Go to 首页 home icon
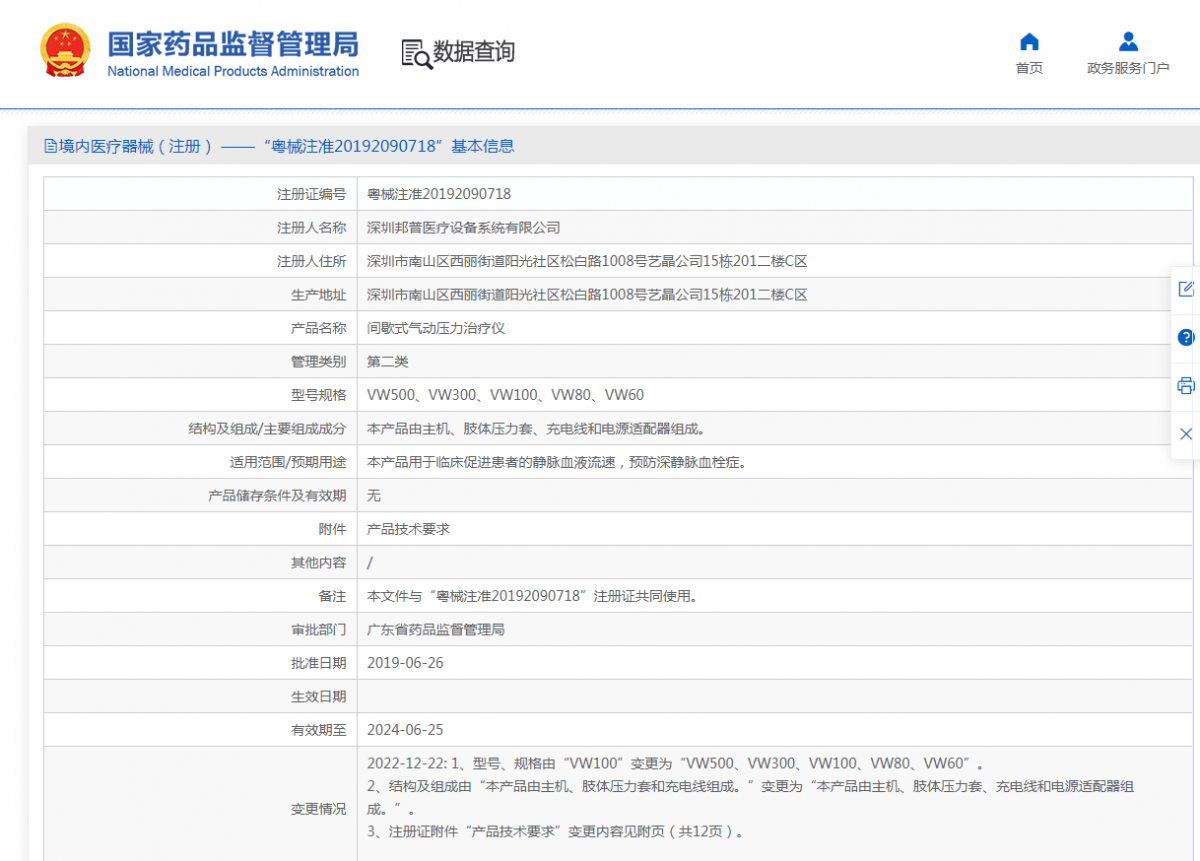The image size is (1200, 861). click(1029, 42)
